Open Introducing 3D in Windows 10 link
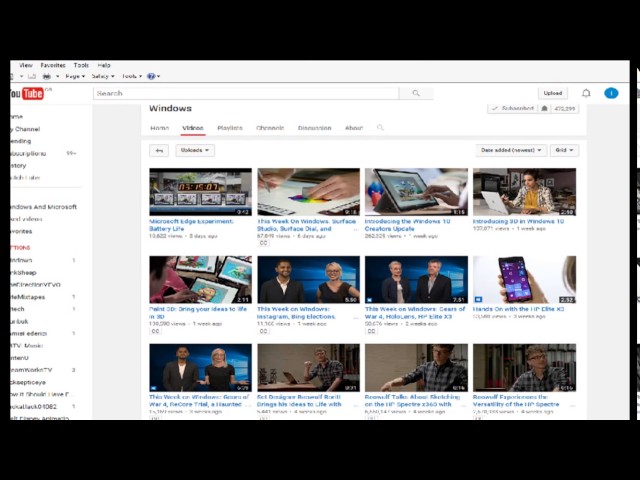The width and height of the screenshot is (640, 480). [x=518, y=221]
